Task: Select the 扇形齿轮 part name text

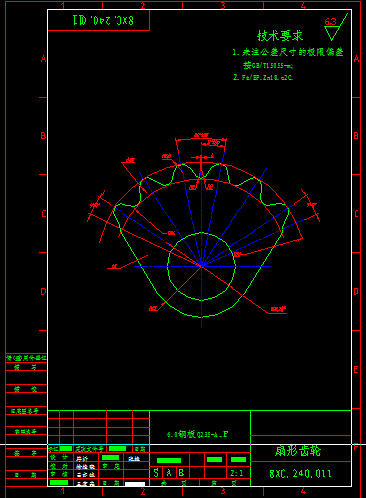Action: click(x=298, y=451)
